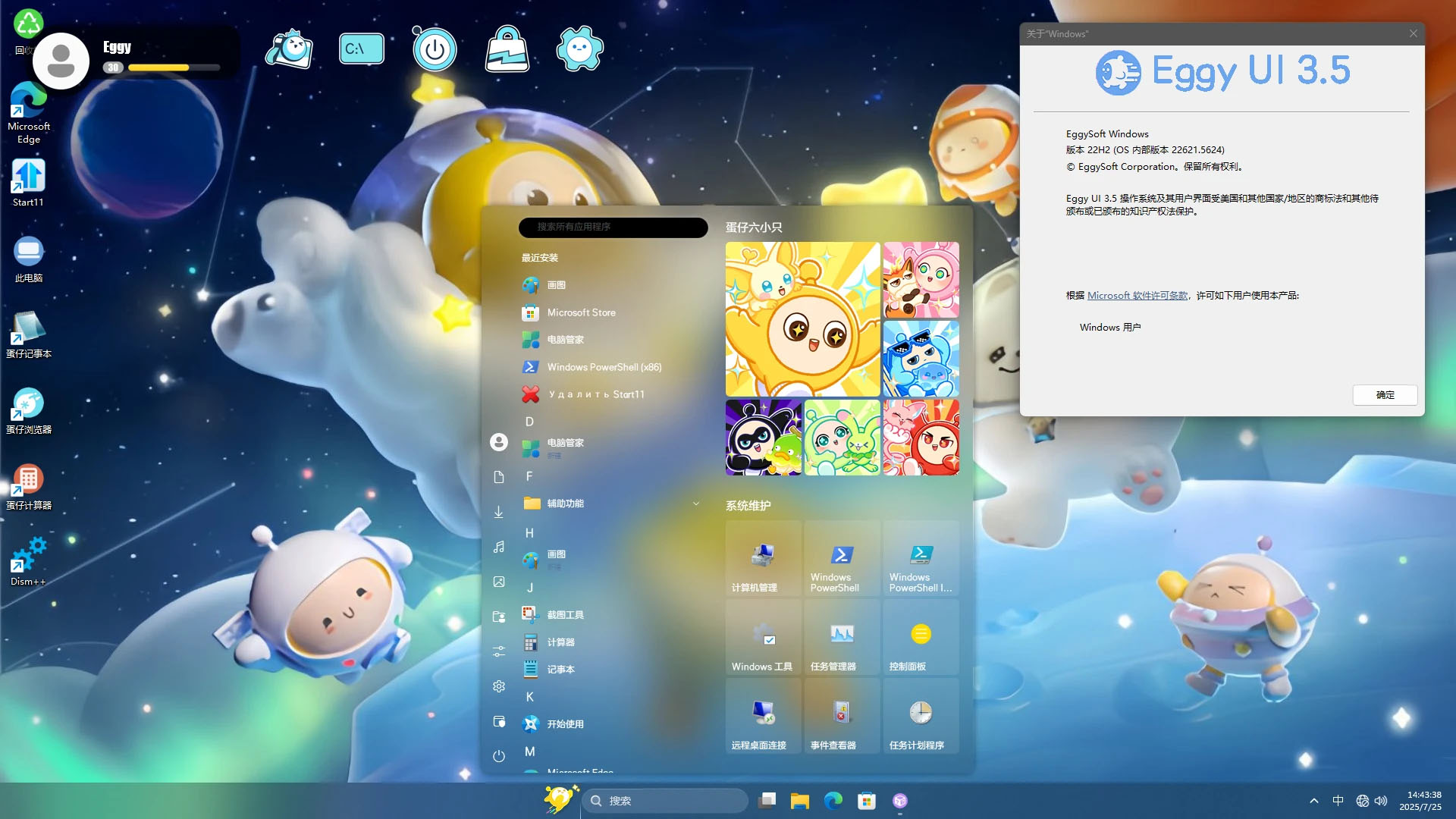1456x819 pixels.
Task: Open the C:\ command prompt widget
Action: (x=362, y=49)
